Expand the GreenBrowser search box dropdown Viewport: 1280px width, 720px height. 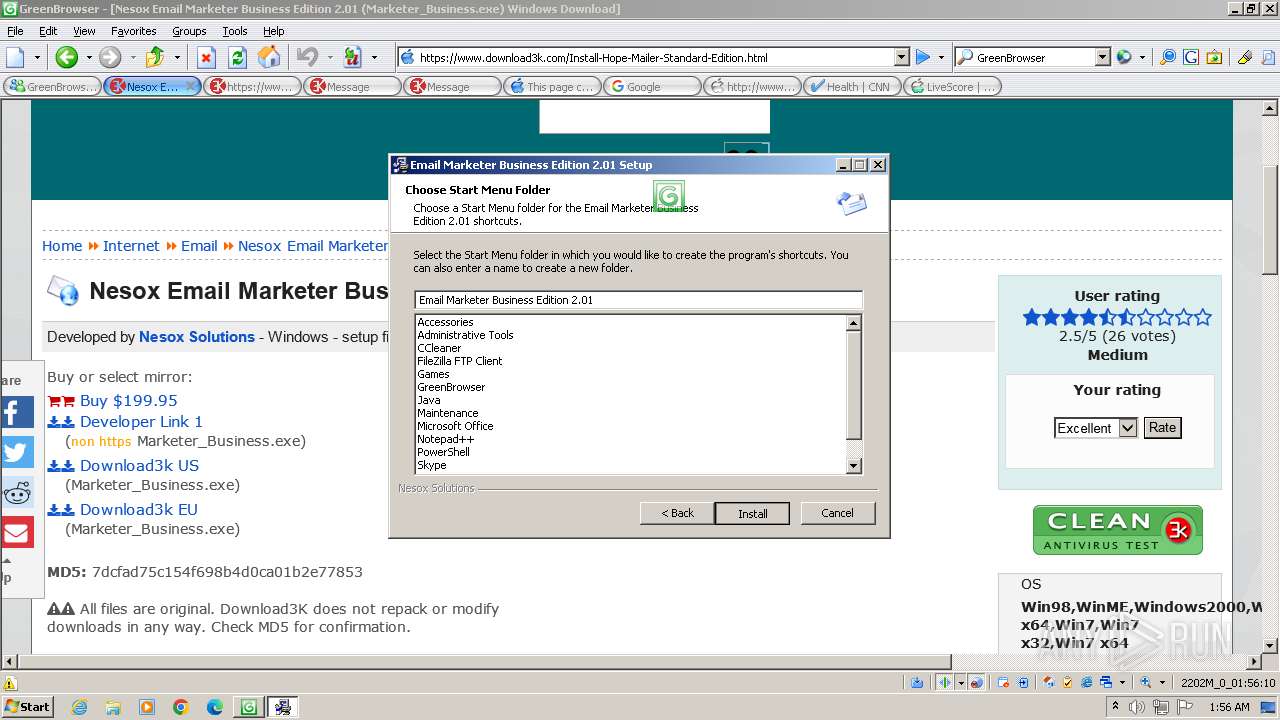pyautogui.click(x=1102, y=57)
